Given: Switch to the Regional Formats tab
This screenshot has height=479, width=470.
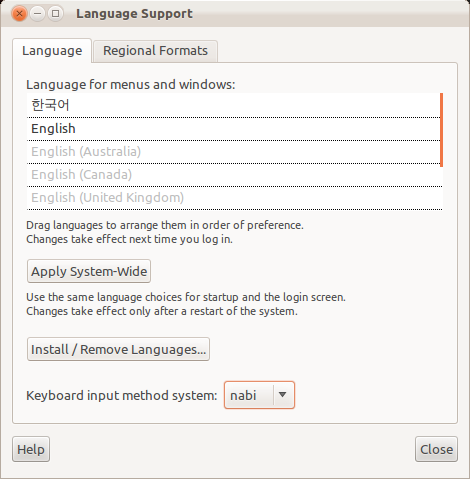Looking at the screenshot, I should (x=155, y=51).
